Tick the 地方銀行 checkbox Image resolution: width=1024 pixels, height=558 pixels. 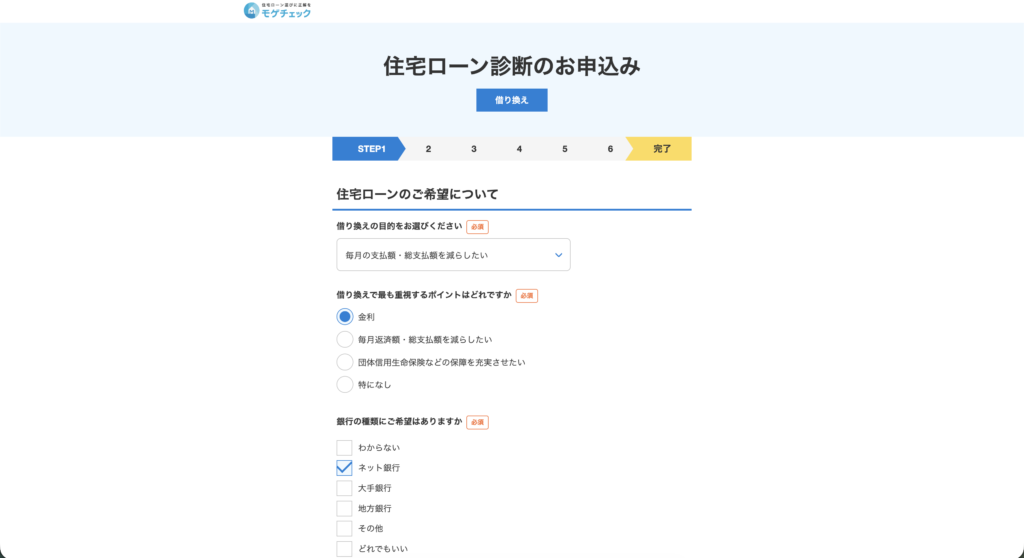pos(345,508)
